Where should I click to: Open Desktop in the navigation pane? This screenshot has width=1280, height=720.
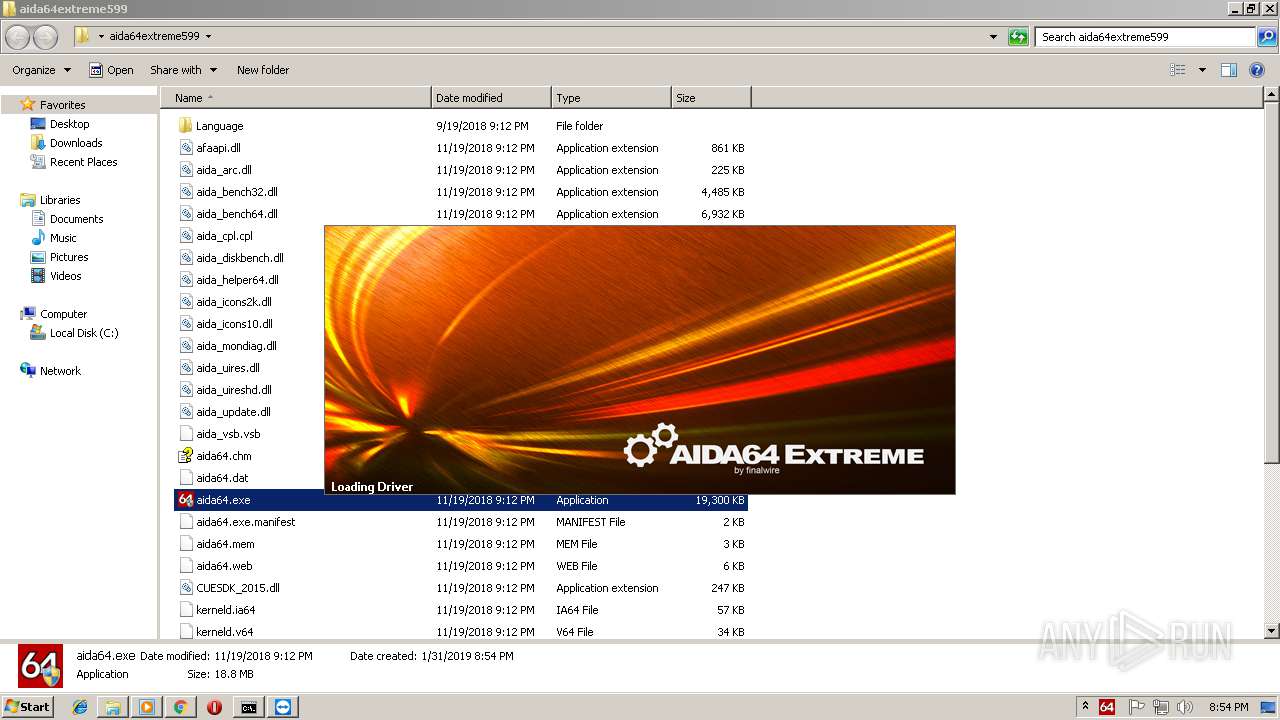tap(69, 124)
